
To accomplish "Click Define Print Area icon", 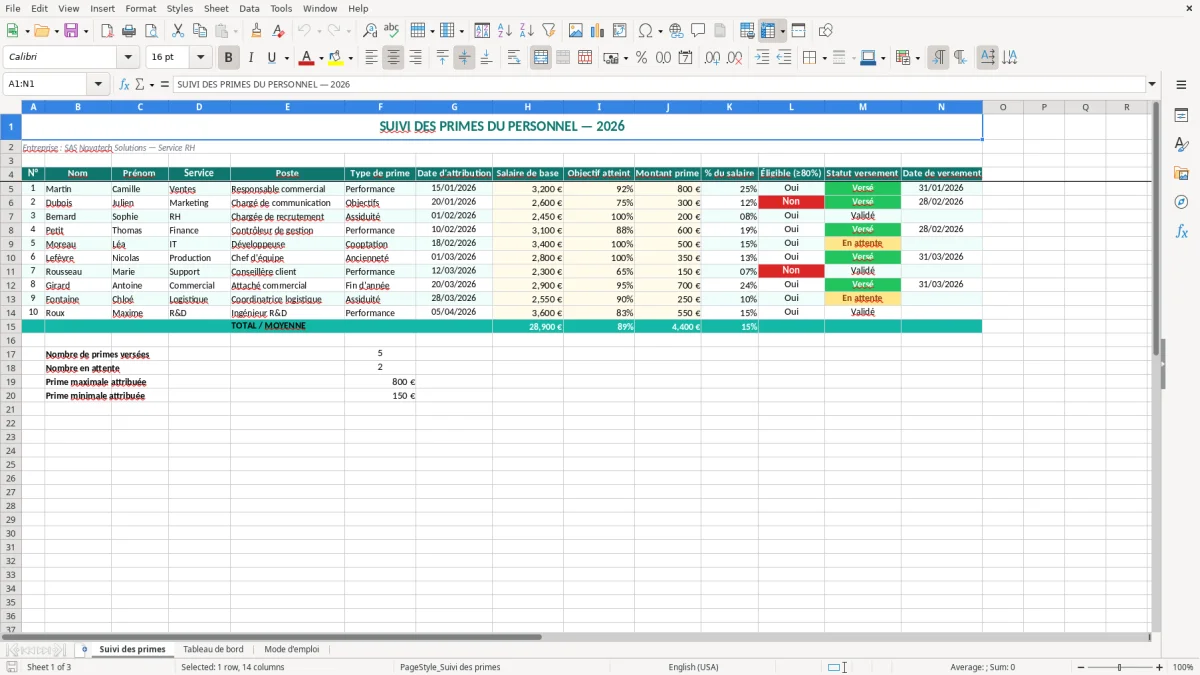I will point(747,31).
